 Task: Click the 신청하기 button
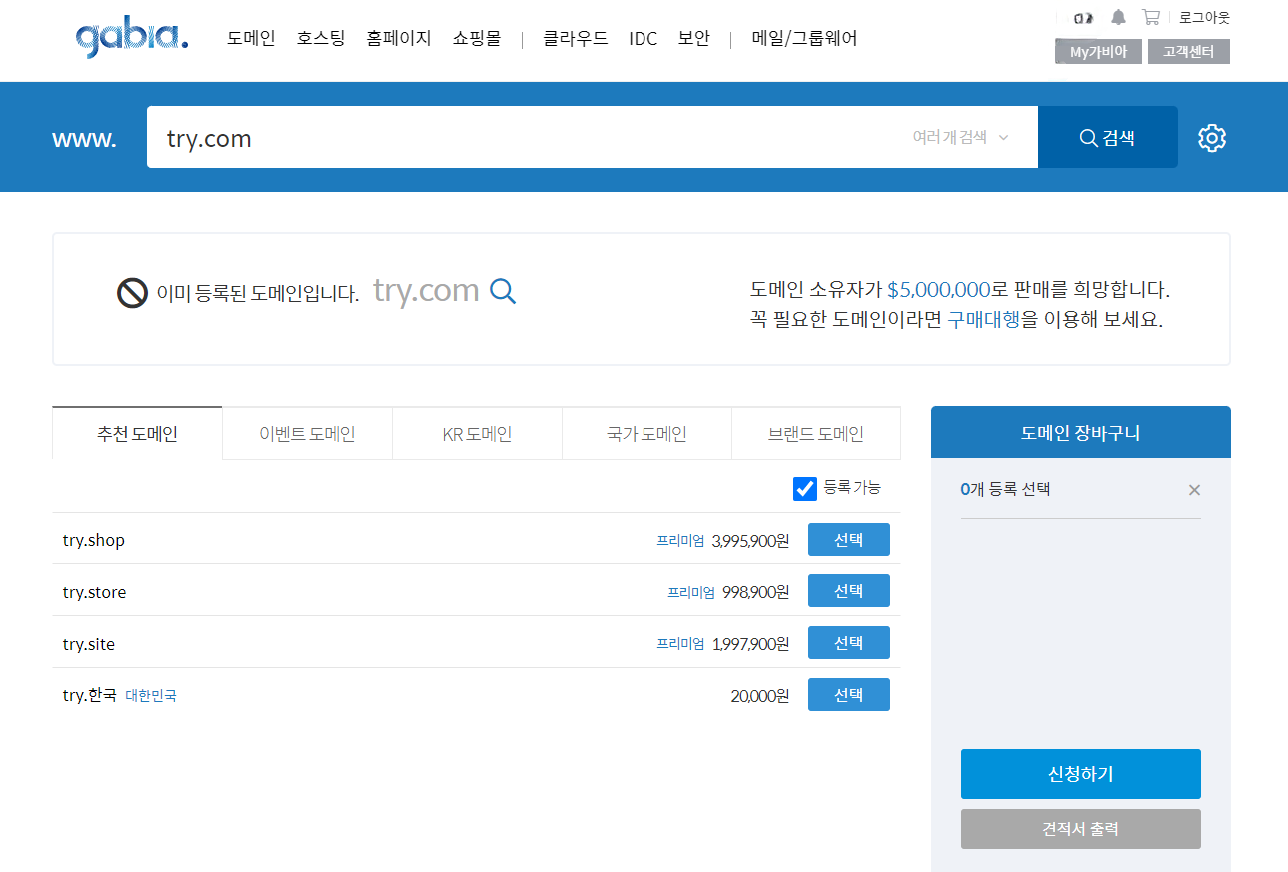coord(1081,774)
